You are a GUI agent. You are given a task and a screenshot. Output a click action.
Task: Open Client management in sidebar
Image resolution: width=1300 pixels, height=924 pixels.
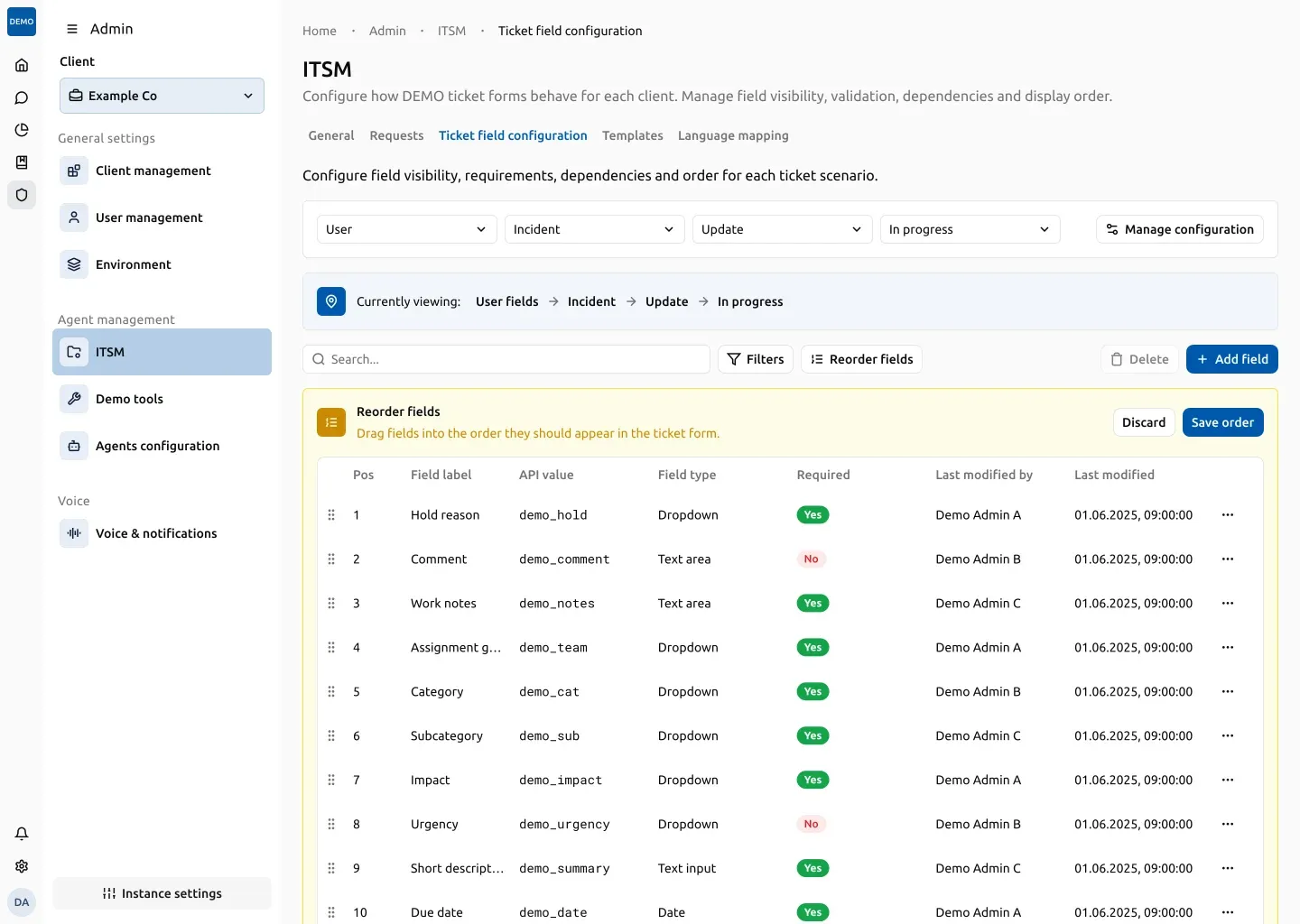(162, 171)
